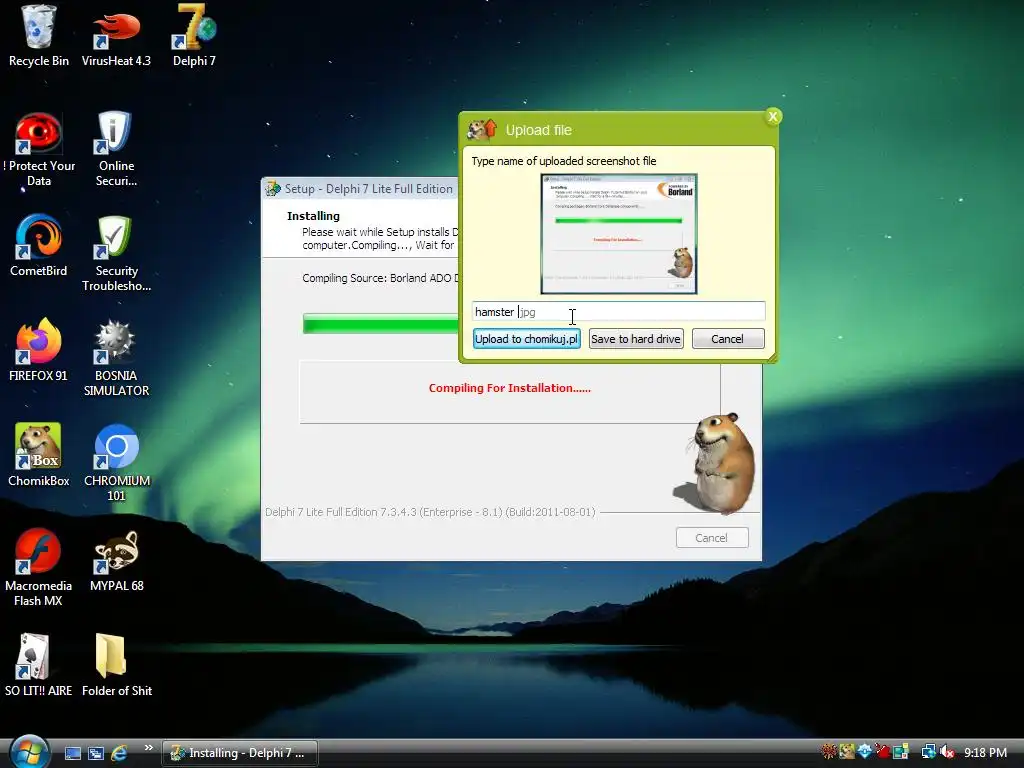The width and height of the screenshot is (1024, 768).
Task: Launch Internet Explorer from Quick Launch
Action: pyautogui.click(x=119, y=753)
